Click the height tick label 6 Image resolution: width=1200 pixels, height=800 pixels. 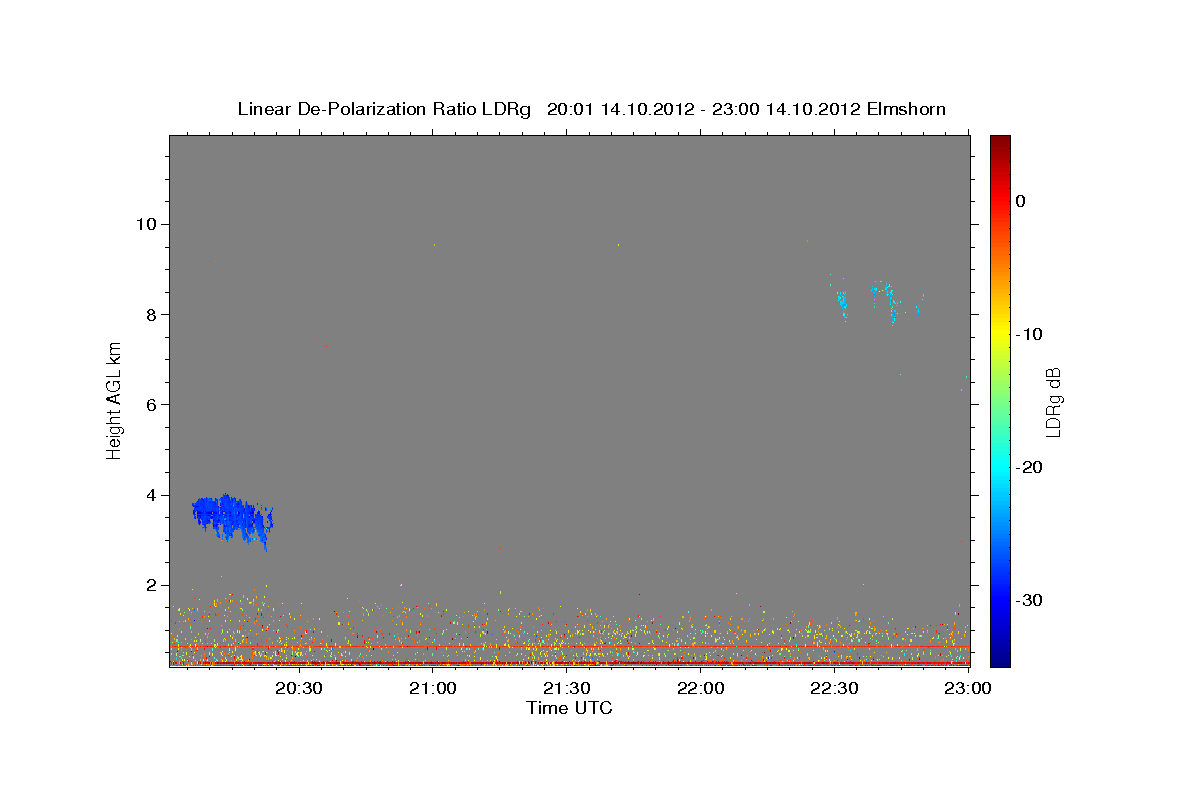(x=151, y=404)
